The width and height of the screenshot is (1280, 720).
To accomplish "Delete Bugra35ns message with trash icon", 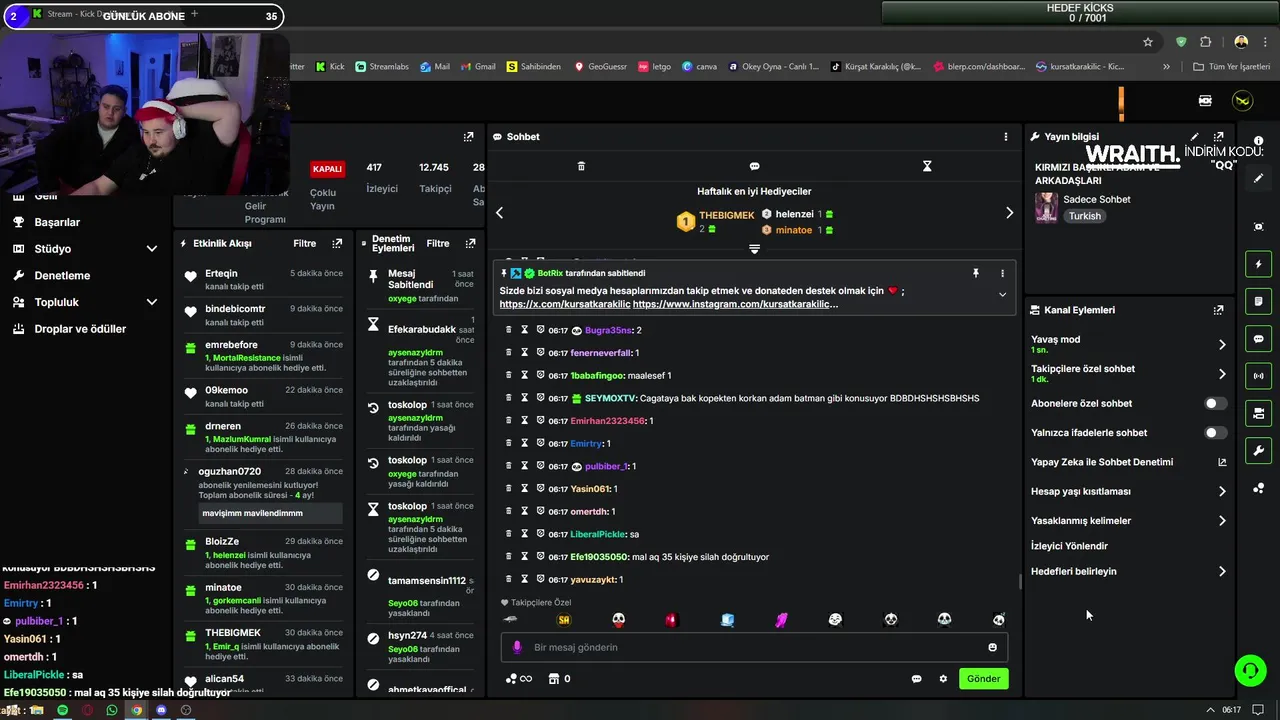I will tap(508, 330).
